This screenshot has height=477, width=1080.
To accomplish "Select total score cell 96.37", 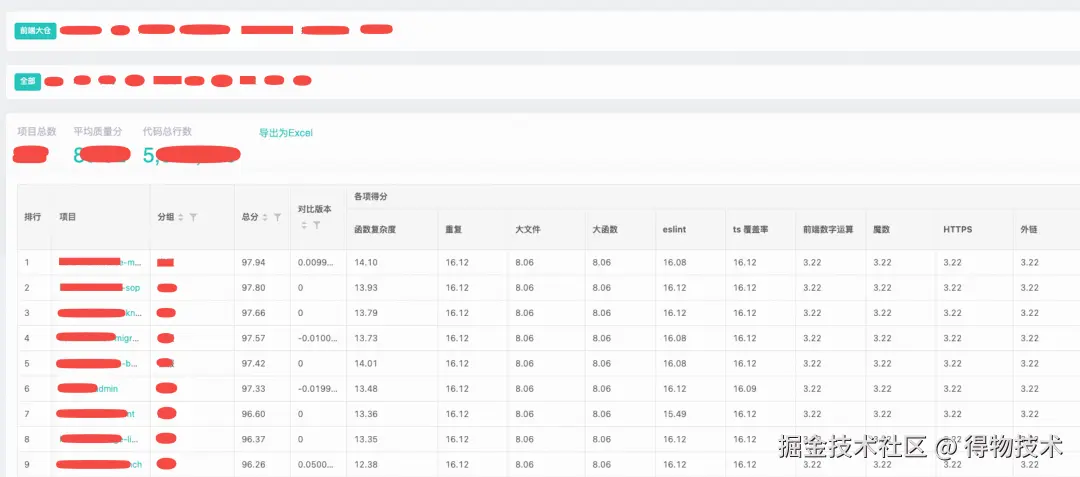I will [x=253, y=439].
